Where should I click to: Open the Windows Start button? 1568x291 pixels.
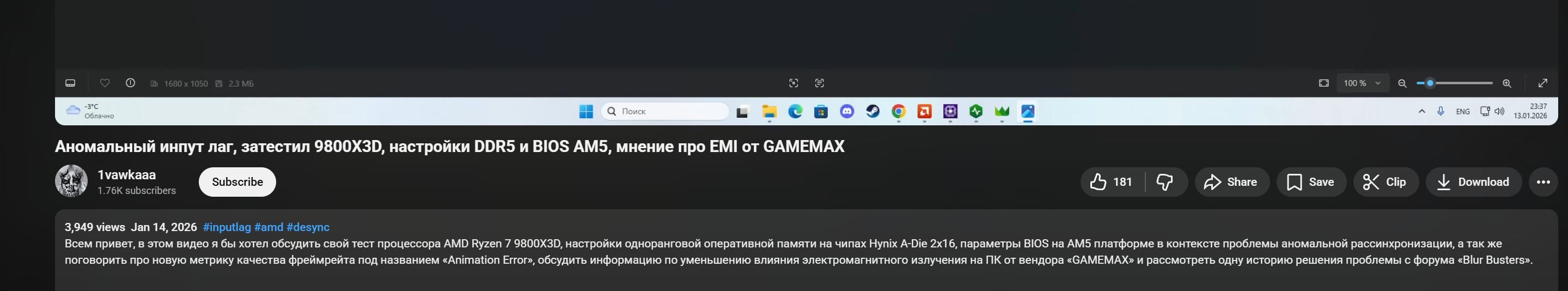pyautogui.click(x=586, y=111)
